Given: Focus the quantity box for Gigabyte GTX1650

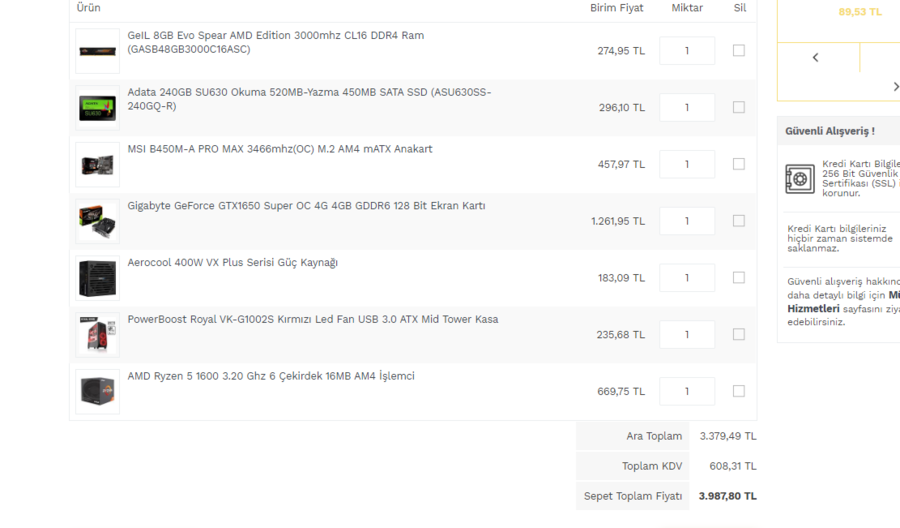Looking at the screenshot, I should point(687,221).
